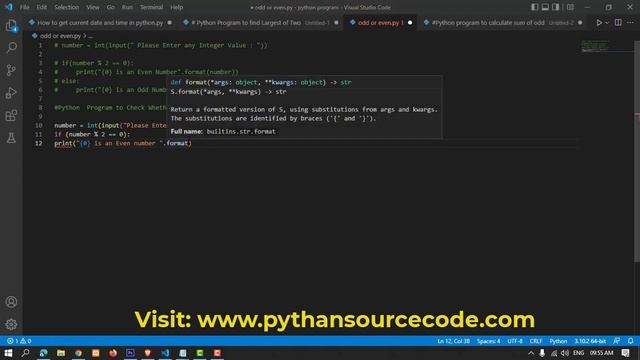The width and height of the screenshot is (640, 360).
Task: Expand breadcrumb ellipsis after file name
Action: (90, 36)
